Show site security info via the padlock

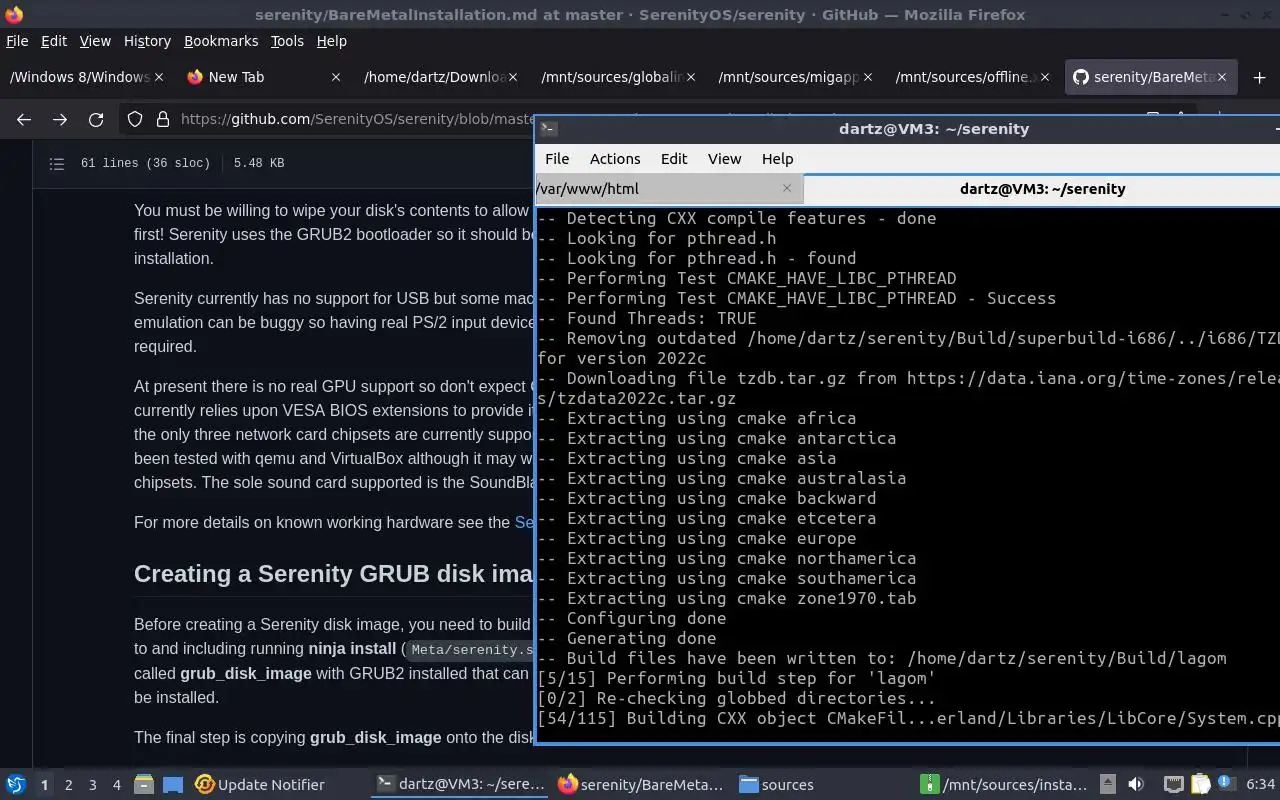(162, 119)
